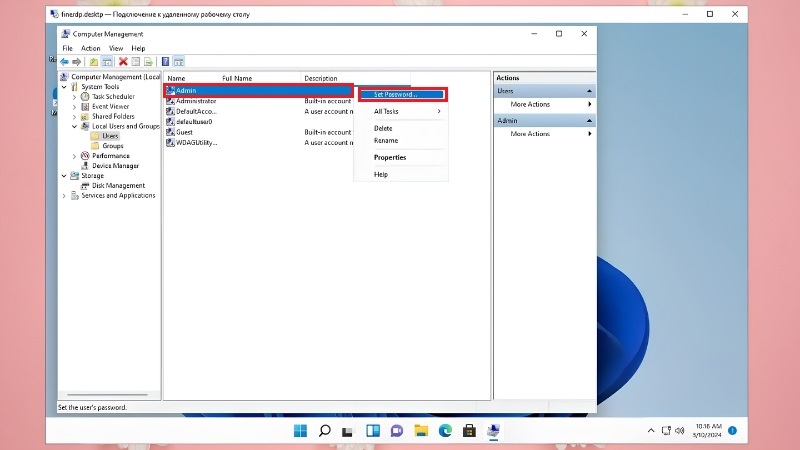Click the red X Delete toolbar icon

point(123,62)
